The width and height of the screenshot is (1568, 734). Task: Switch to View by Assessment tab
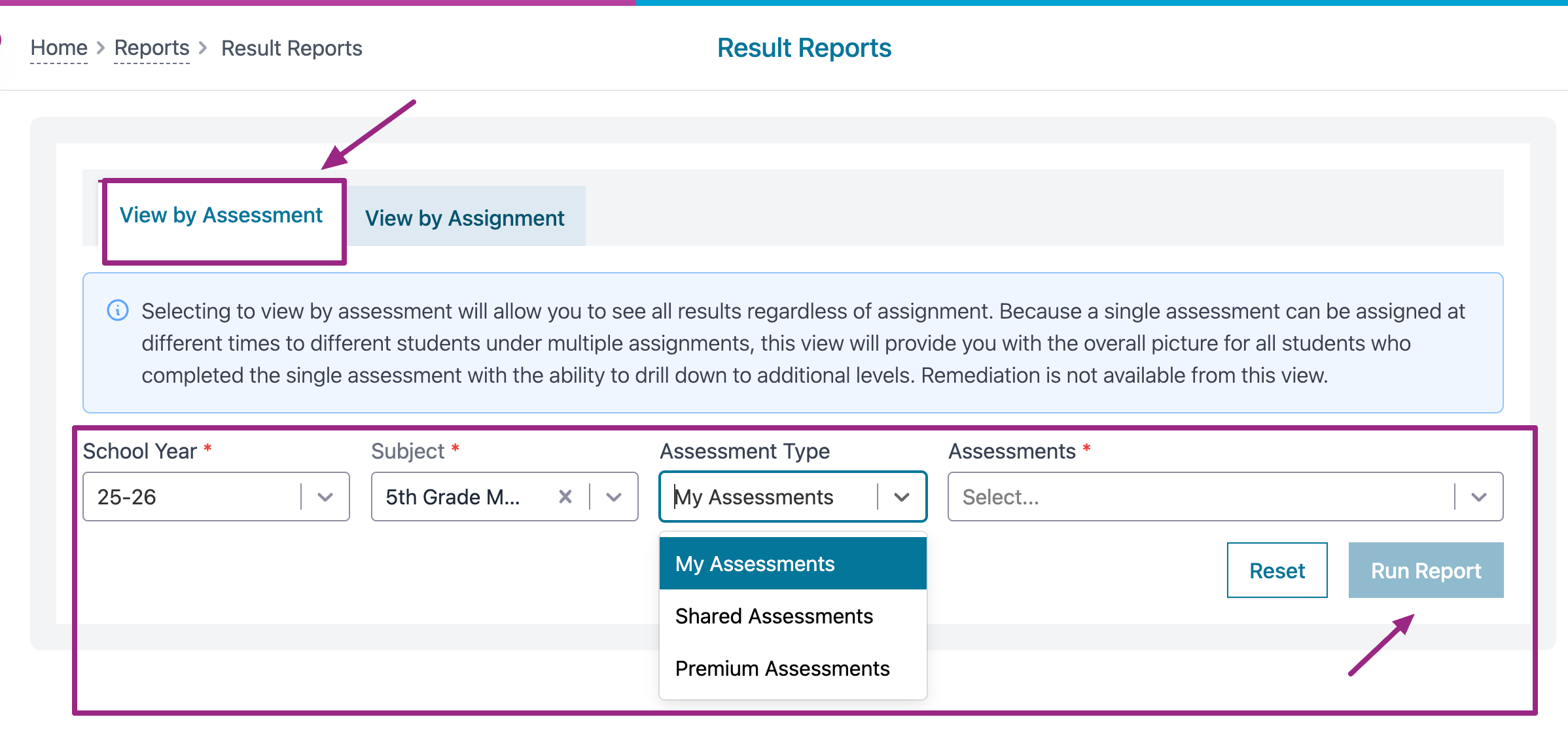(221, 216)
